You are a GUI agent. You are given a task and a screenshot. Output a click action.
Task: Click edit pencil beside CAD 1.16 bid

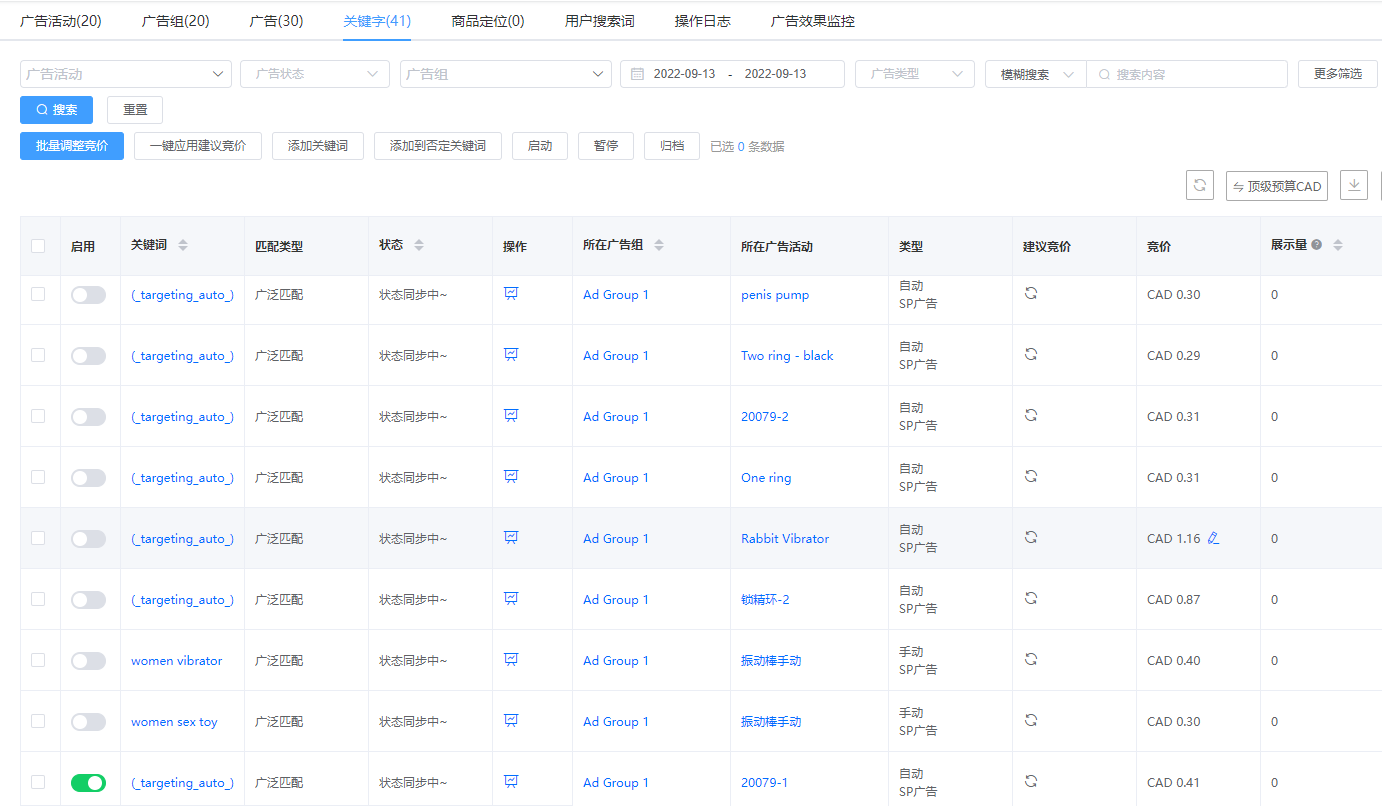click(x=1213, y=538)
